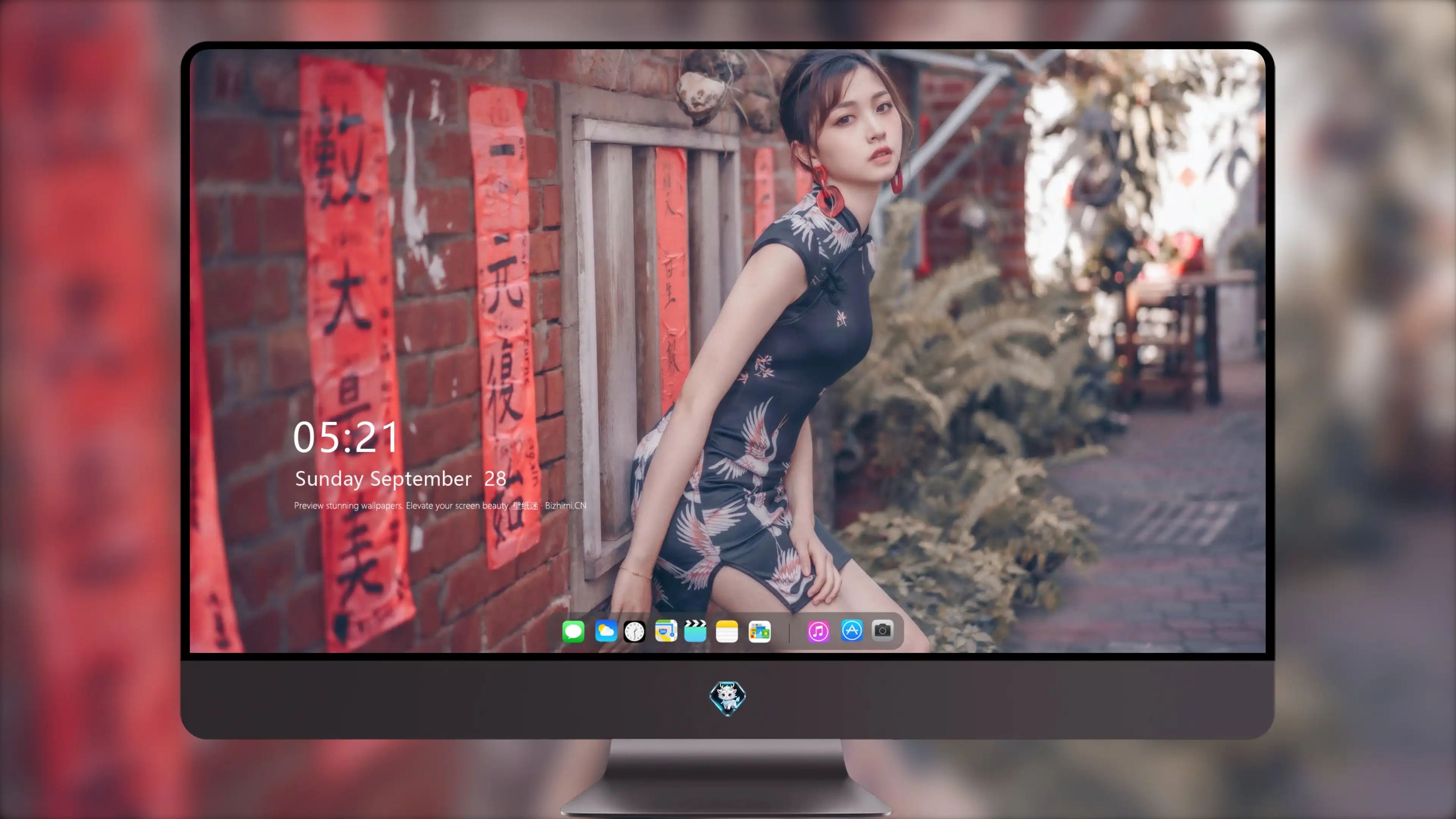1456x819 pixels.
Task: Open the green Messages app in the dock
Action: pos(573,631)
